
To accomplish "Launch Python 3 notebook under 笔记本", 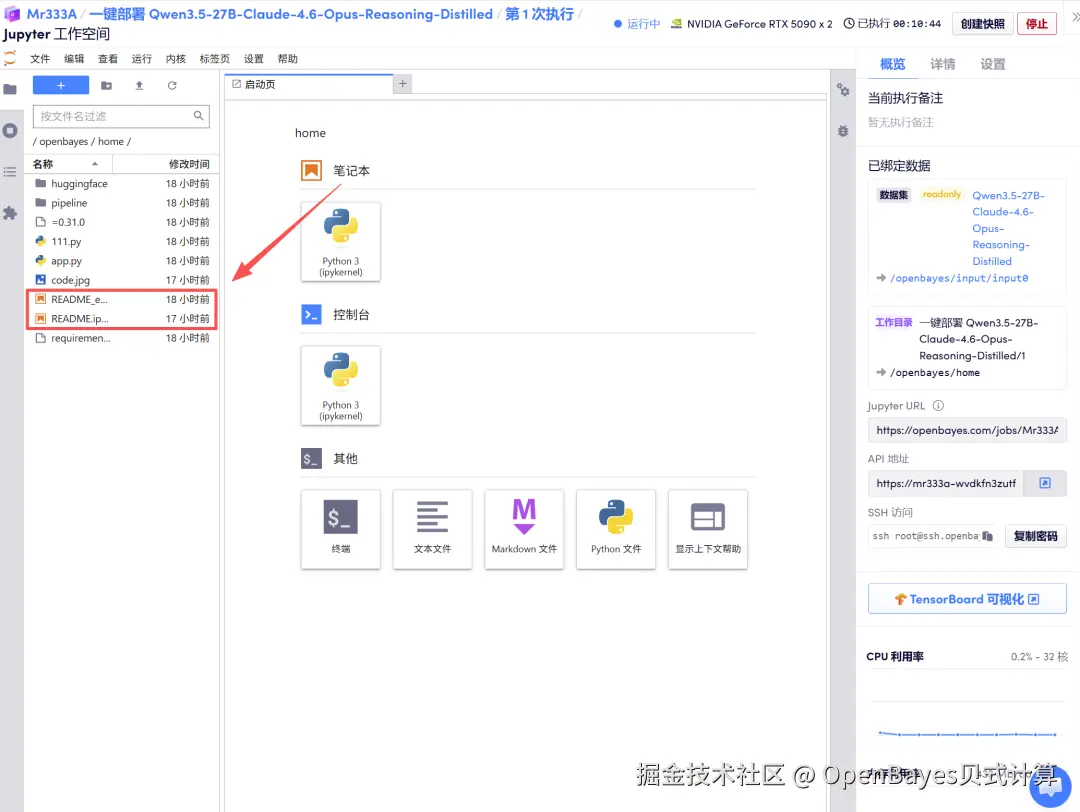I will point(341,242).
